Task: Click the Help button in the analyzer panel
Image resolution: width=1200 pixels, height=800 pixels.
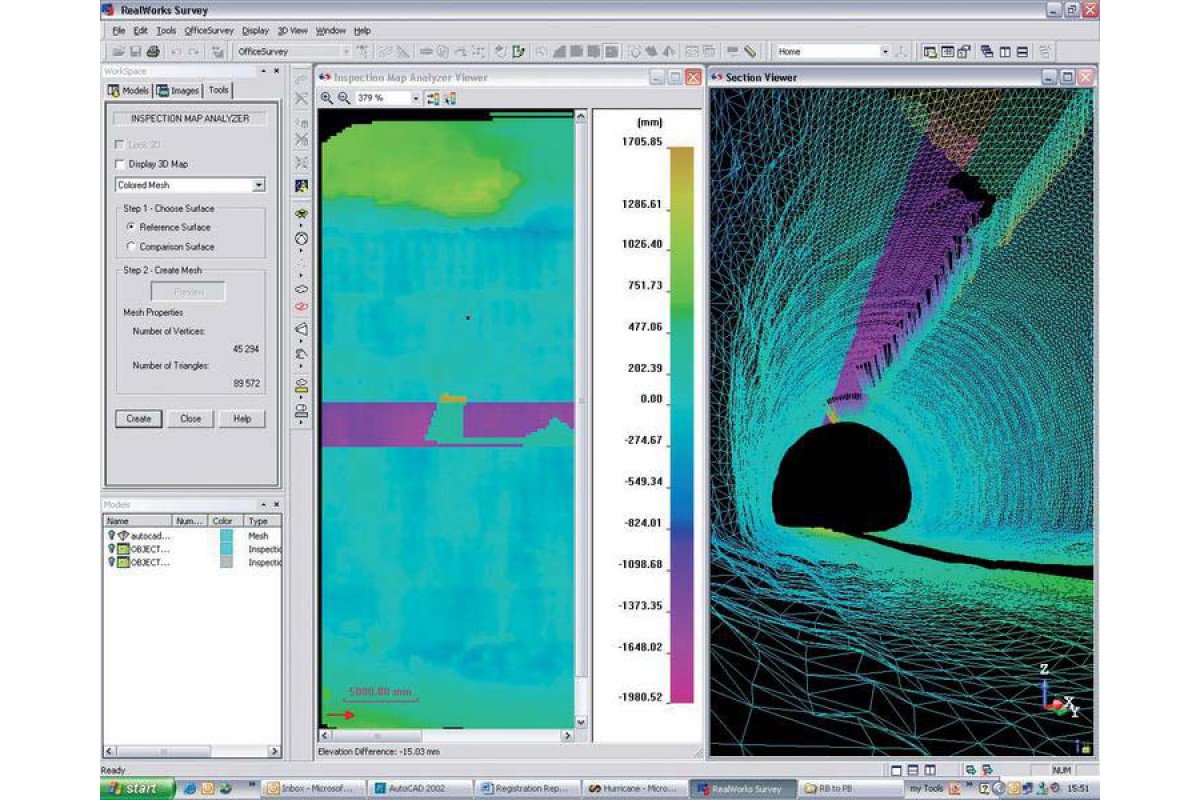Action: click(242, 419)
